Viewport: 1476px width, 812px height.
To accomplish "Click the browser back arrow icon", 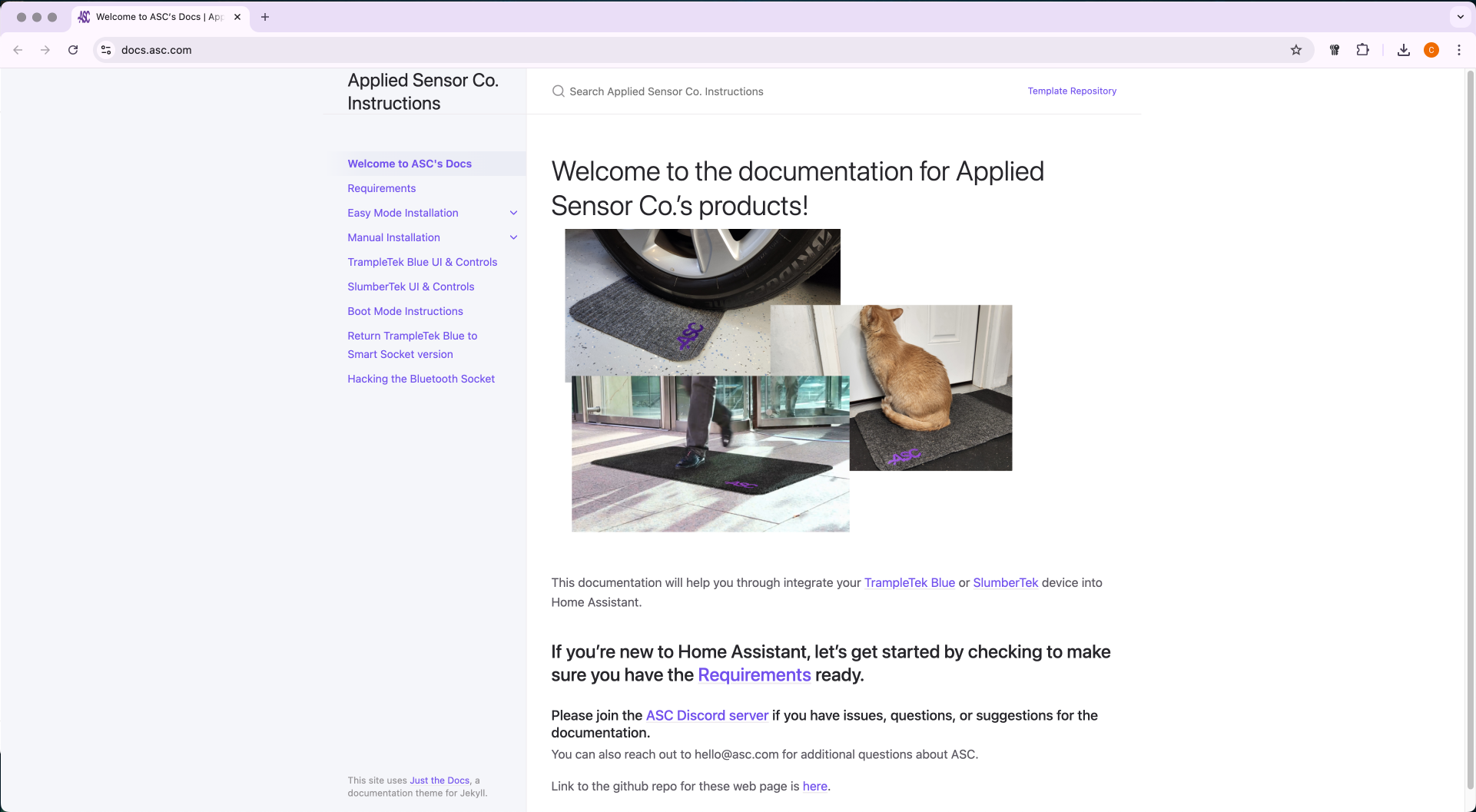I will pos(18,50).
